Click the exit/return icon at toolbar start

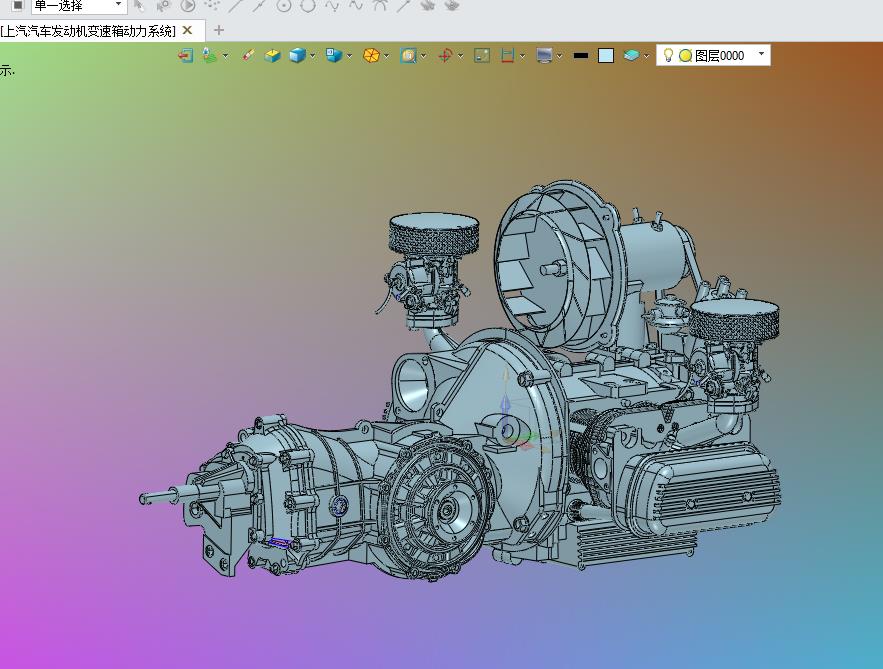[x=185, y=56]
